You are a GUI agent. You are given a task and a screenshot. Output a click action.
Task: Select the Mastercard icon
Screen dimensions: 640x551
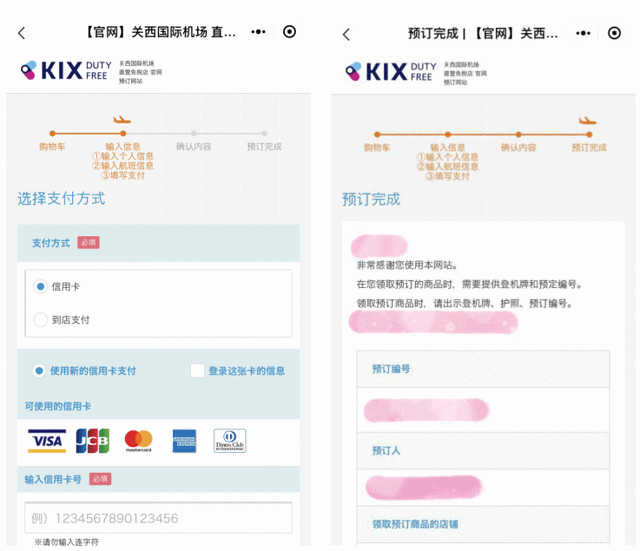tap(138, 440)
